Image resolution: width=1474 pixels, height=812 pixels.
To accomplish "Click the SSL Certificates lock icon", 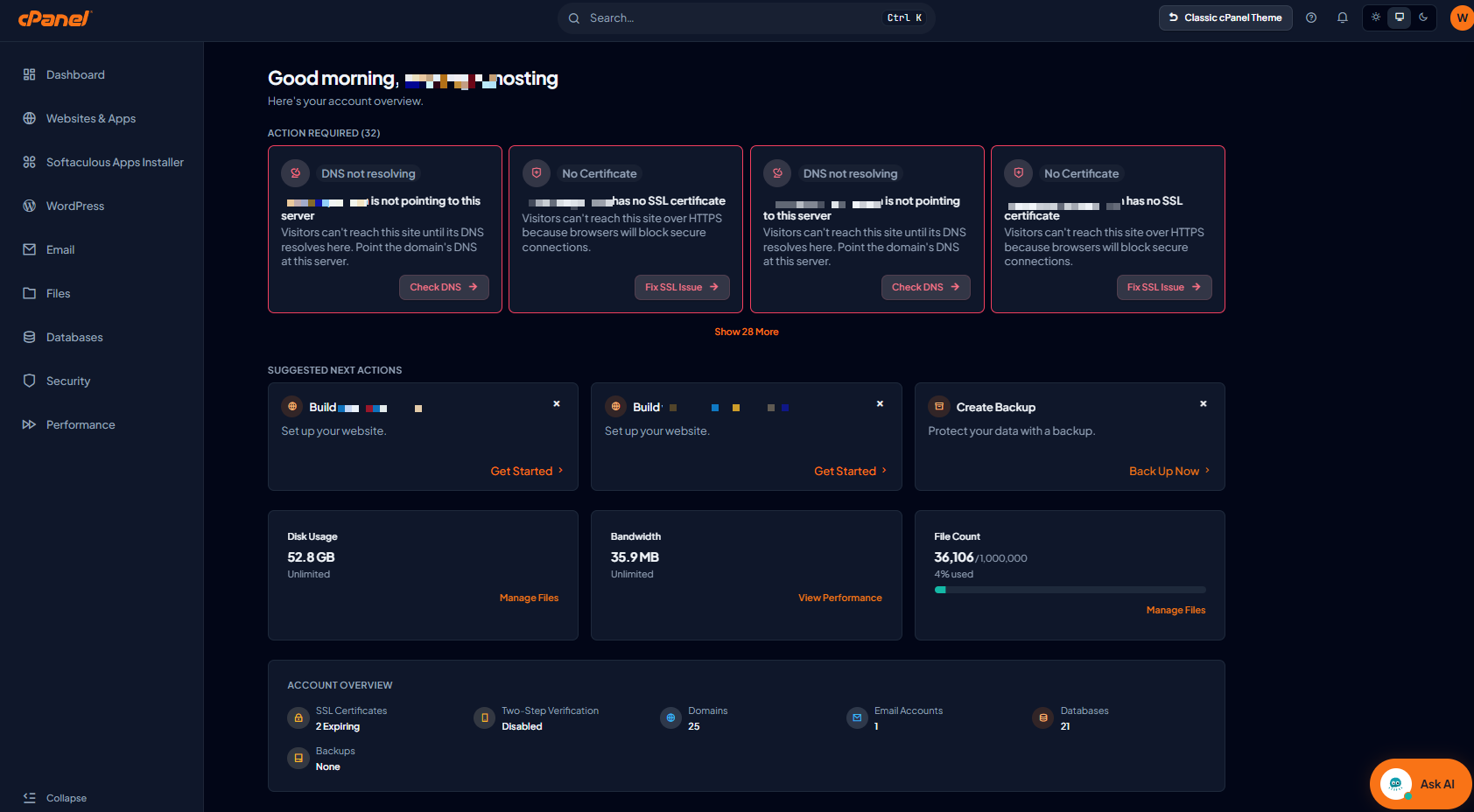I will (x=298, y=717).
